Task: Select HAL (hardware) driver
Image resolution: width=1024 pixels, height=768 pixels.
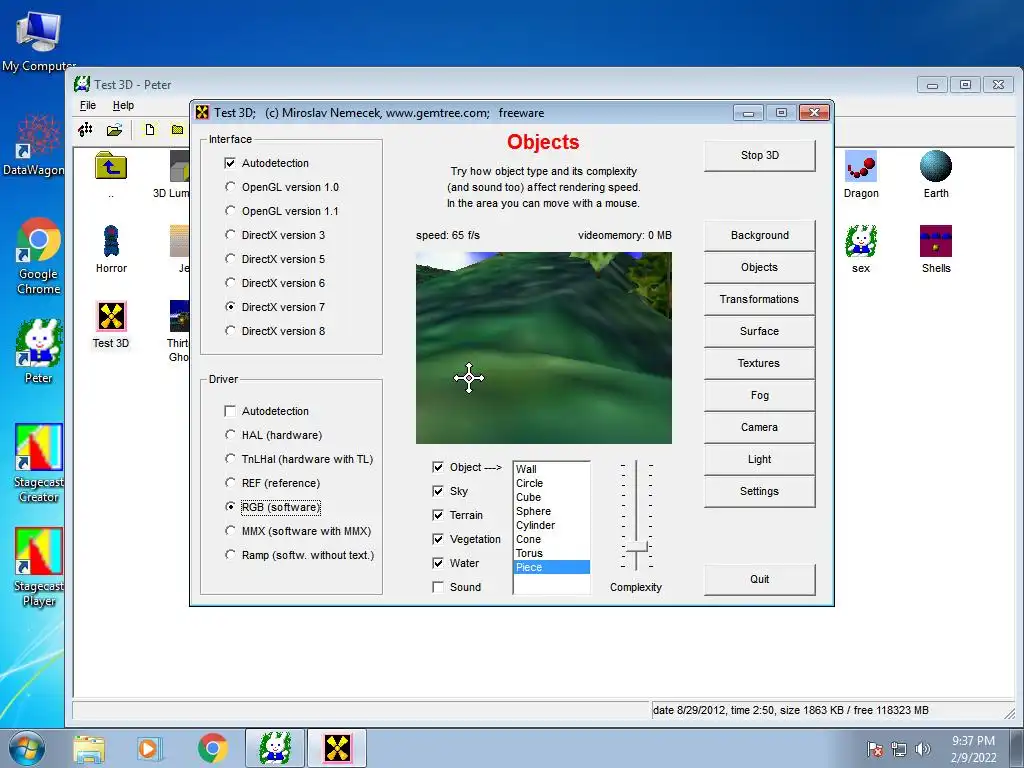Action: [x=230, y=435]
